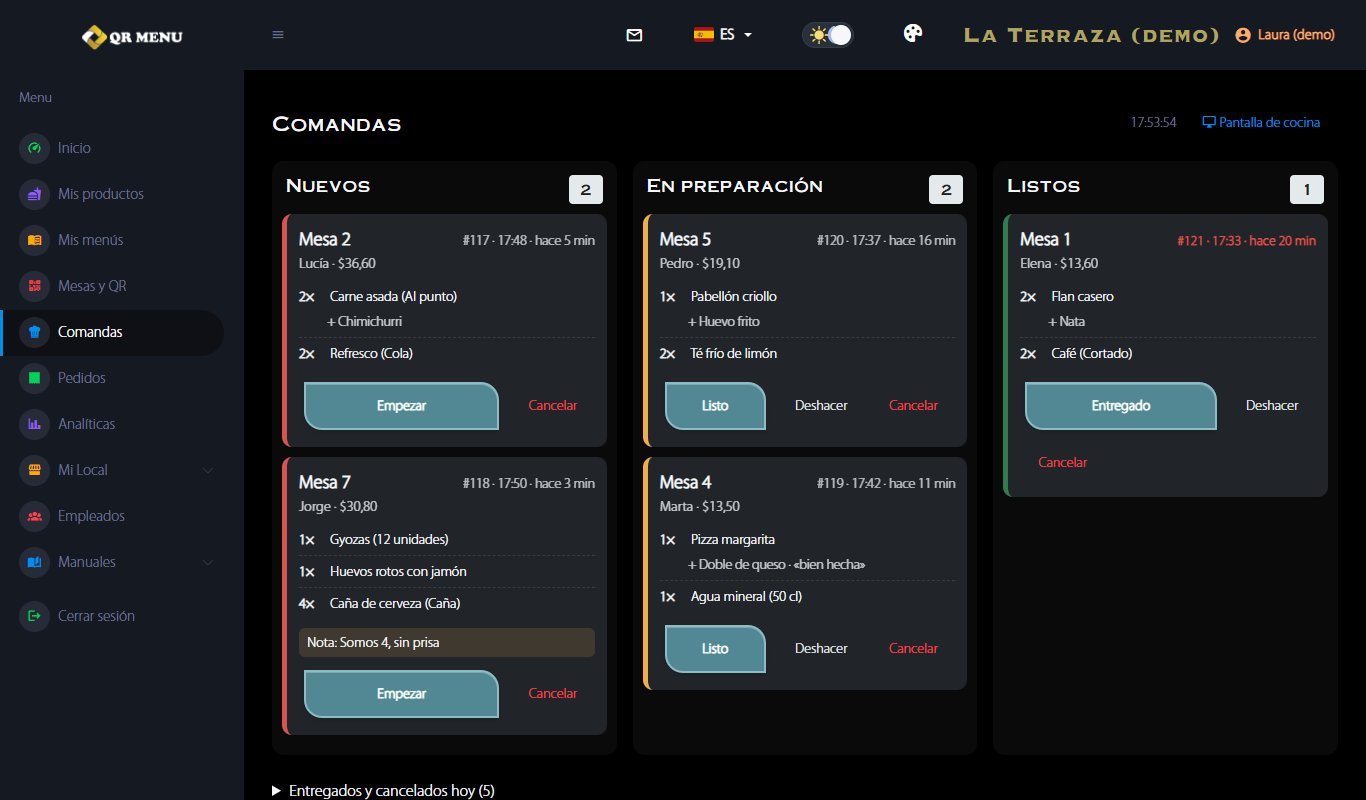Go to Inicio in the sidebar

[x=74, y=148]
